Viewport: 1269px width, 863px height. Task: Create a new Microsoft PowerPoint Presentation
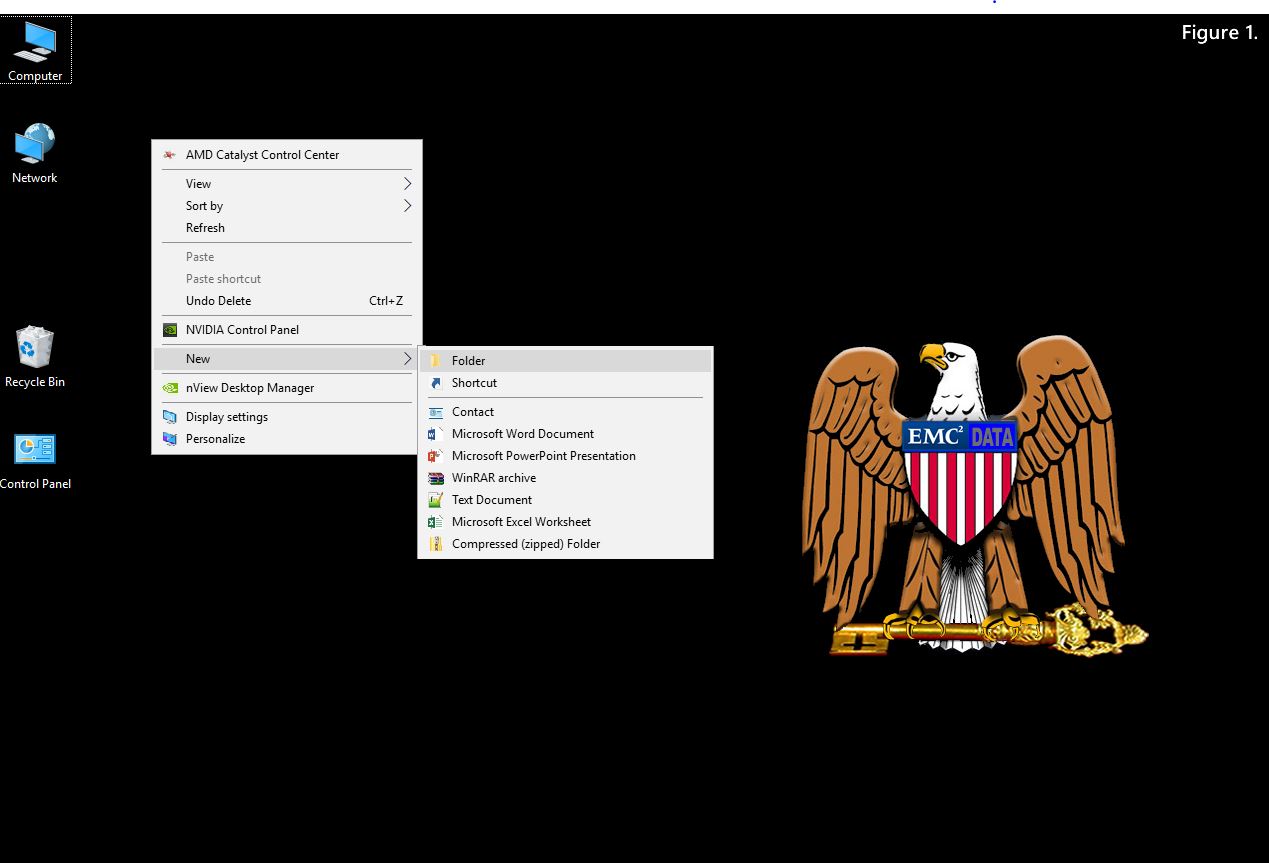pos(565,456)
